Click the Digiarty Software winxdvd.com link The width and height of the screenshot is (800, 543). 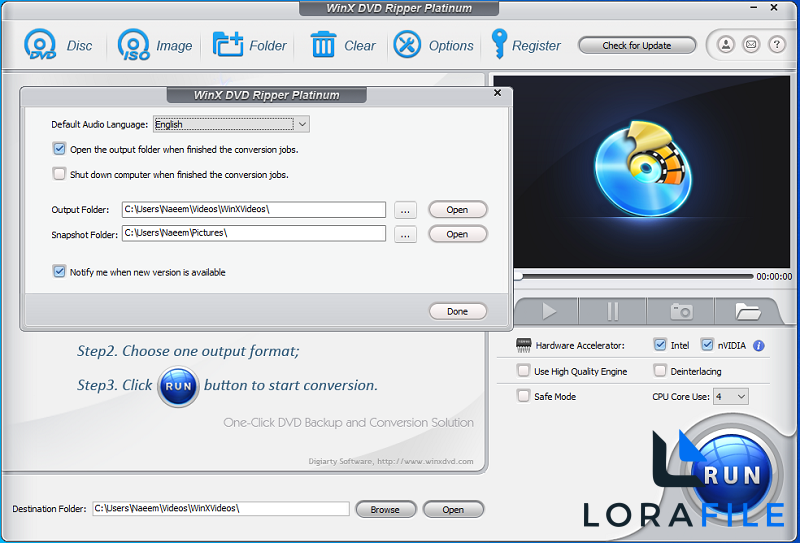point(391,461)
